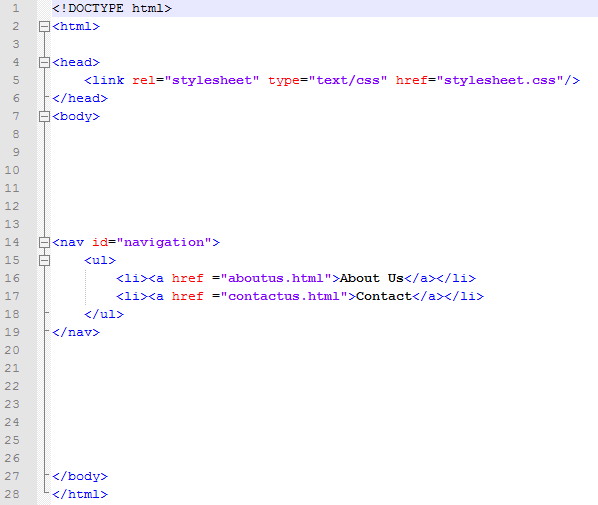598x505 pixels.
Task: Click the closing html tag
Action: (x=80, y=494)
